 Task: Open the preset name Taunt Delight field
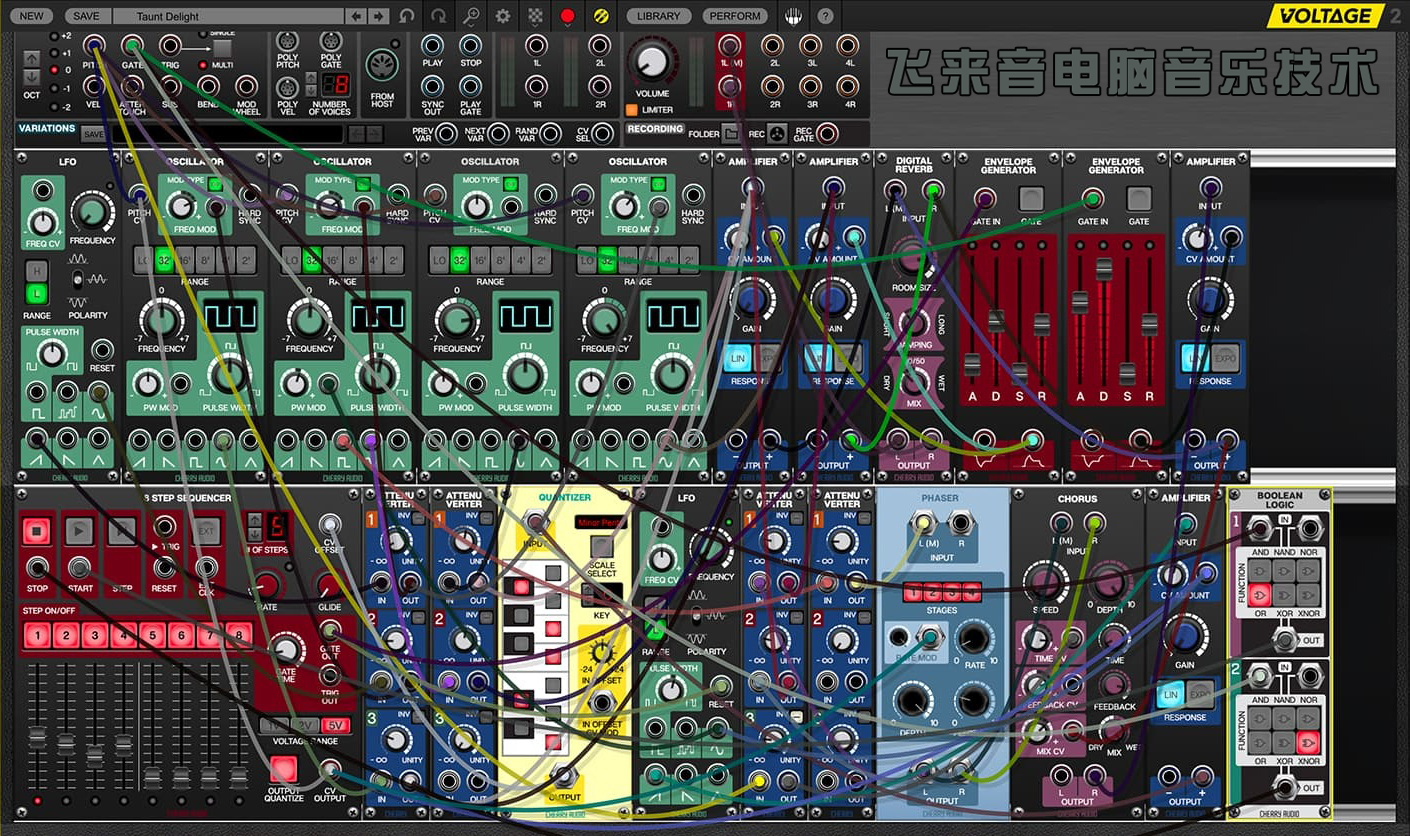click(227, 16)
